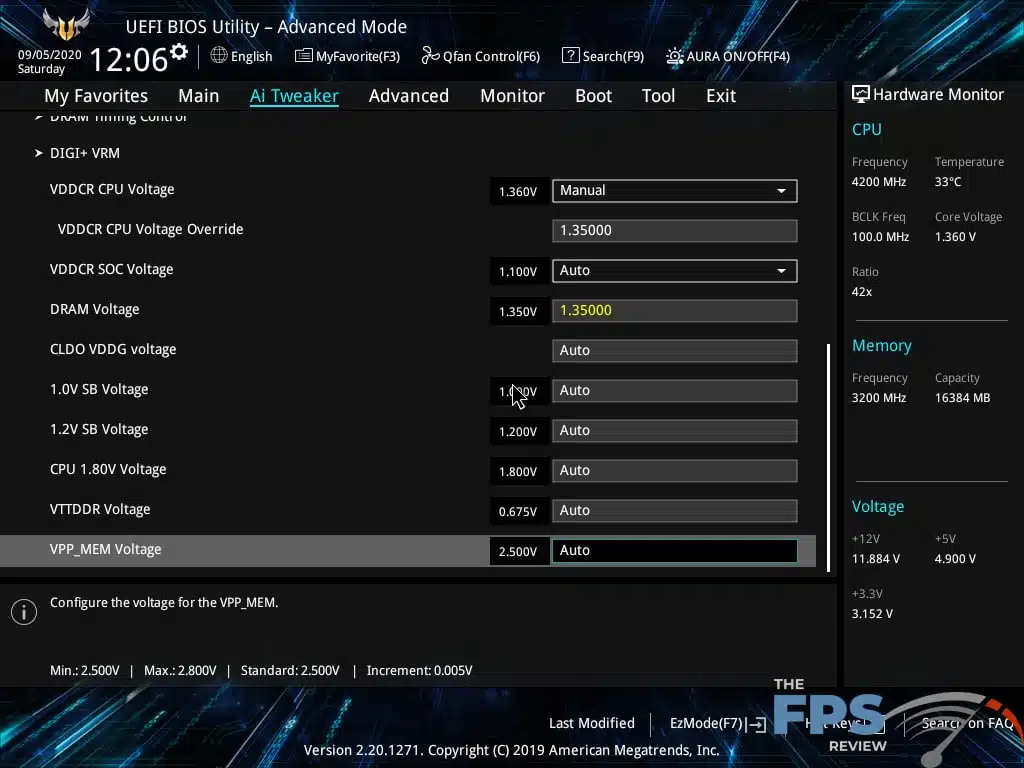Click the 1.2V SB Voltage field
This screenshot has width=1024, height=768.
pos(675,430)
